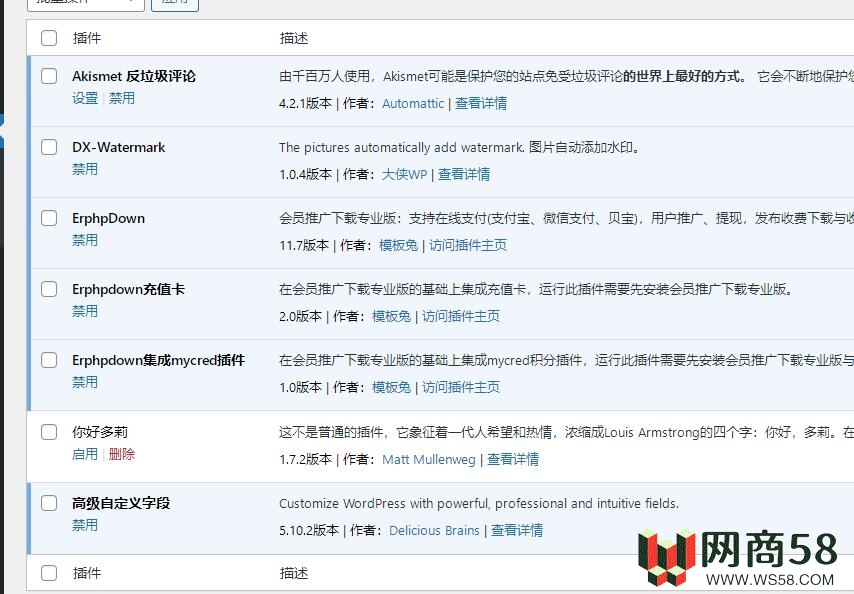Viewport: 854px width, 594px height.
Task: Click the Erphpdown集成mycred插件 plugin name
Action: click(158, 360)
